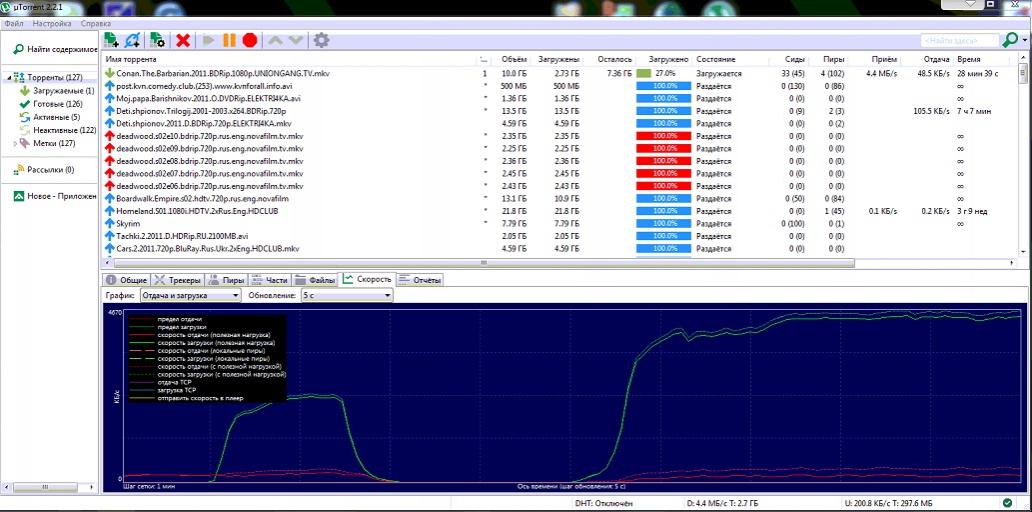This screenshot has height=512, width=1032.
Task: Switch to the Общие tab
Action: [x=127, y=280]
